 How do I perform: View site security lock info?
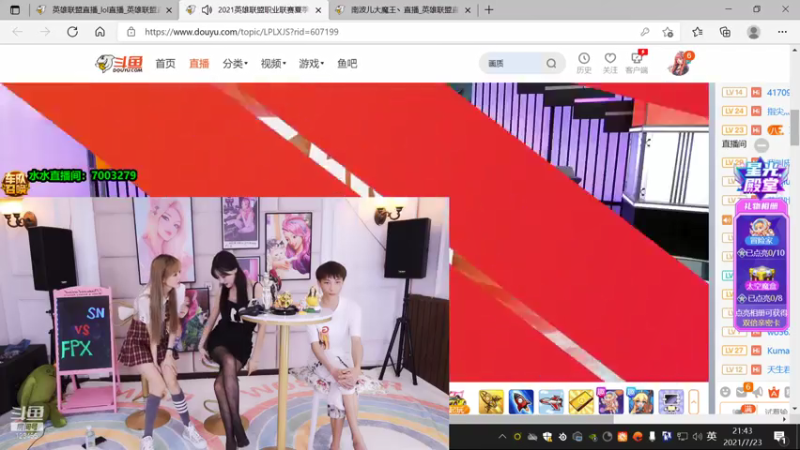point(131,32)
